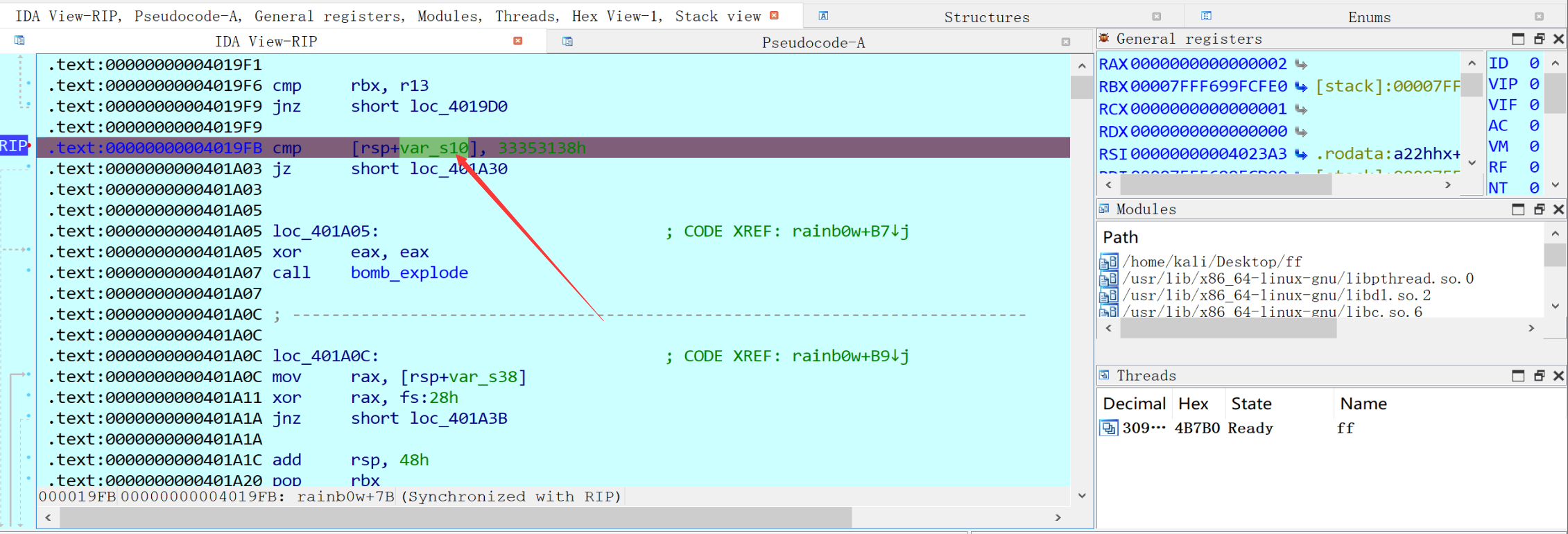
Task: Click the registers list scroll-down arrow
Action: 1472,163
